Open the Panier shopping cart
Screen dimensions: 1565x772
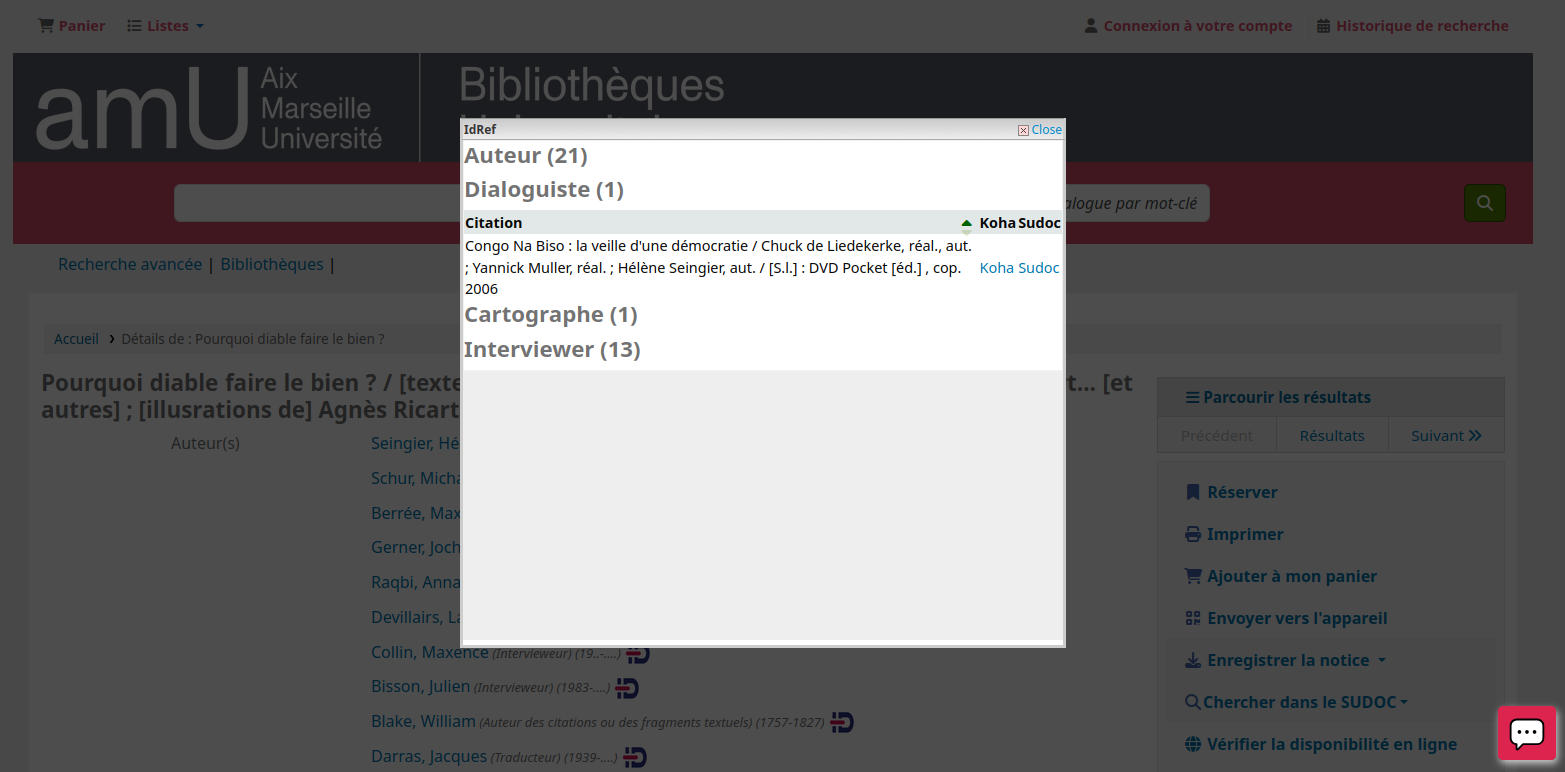(72, 26)
